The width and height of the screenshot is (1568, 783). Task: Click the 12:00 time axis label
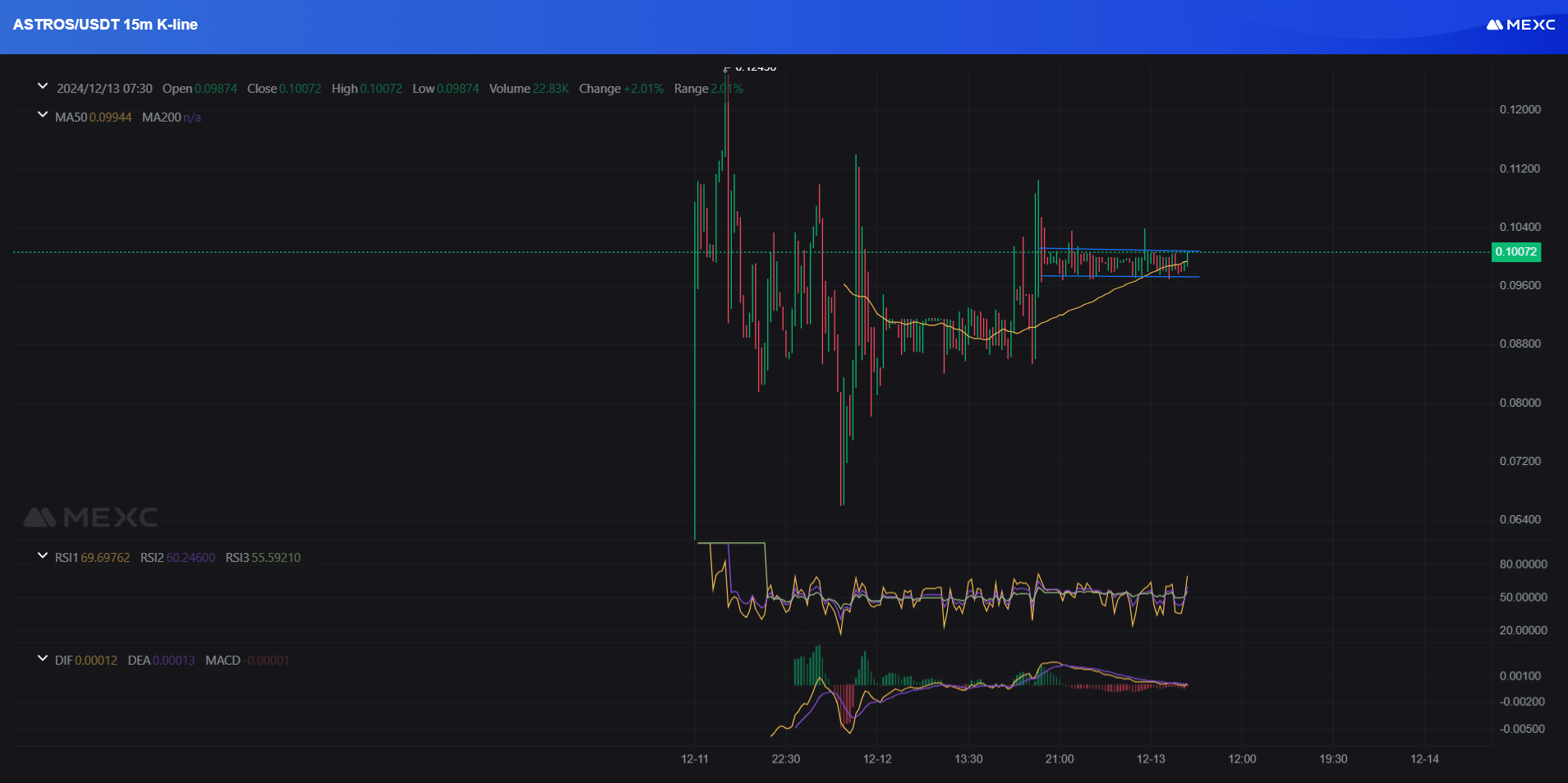point(1242,759)
